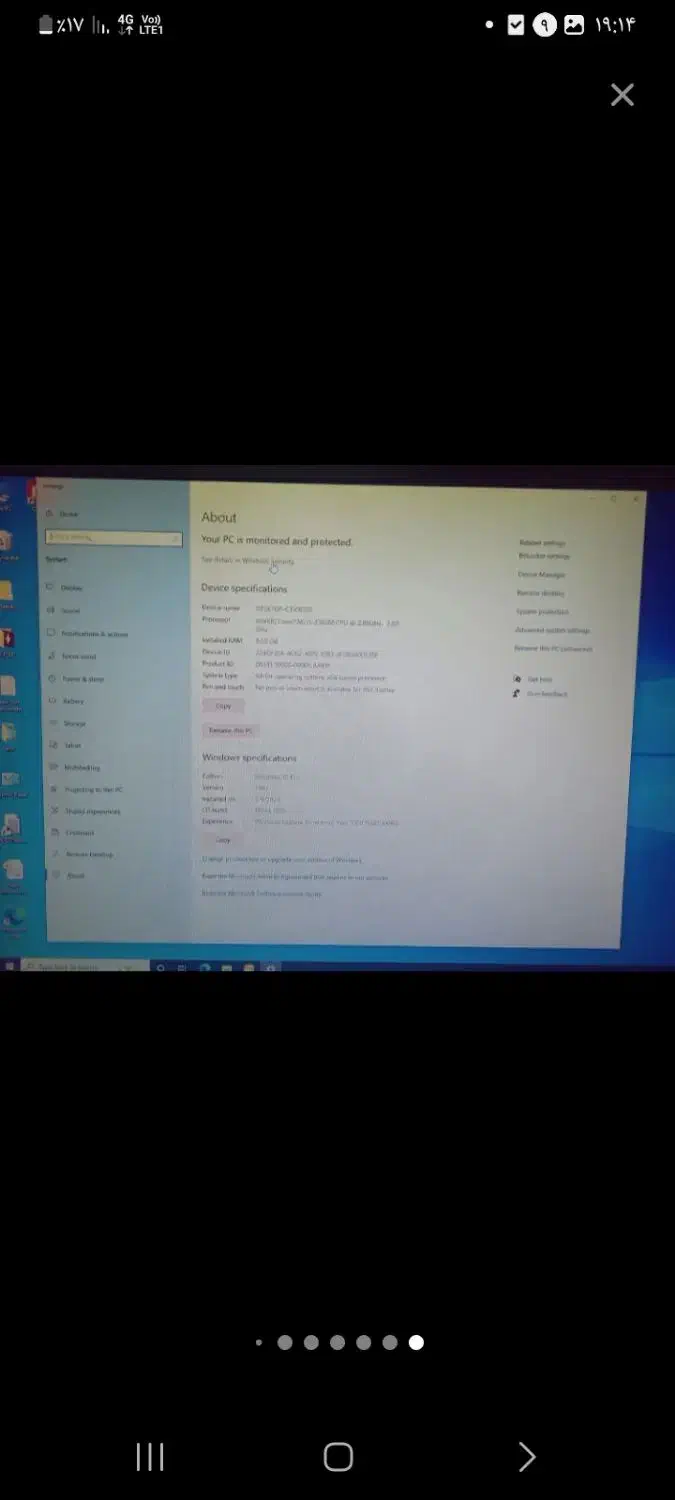Go to Notifications & actions
Screen dimensions: 675x1500
coord(88,634)
